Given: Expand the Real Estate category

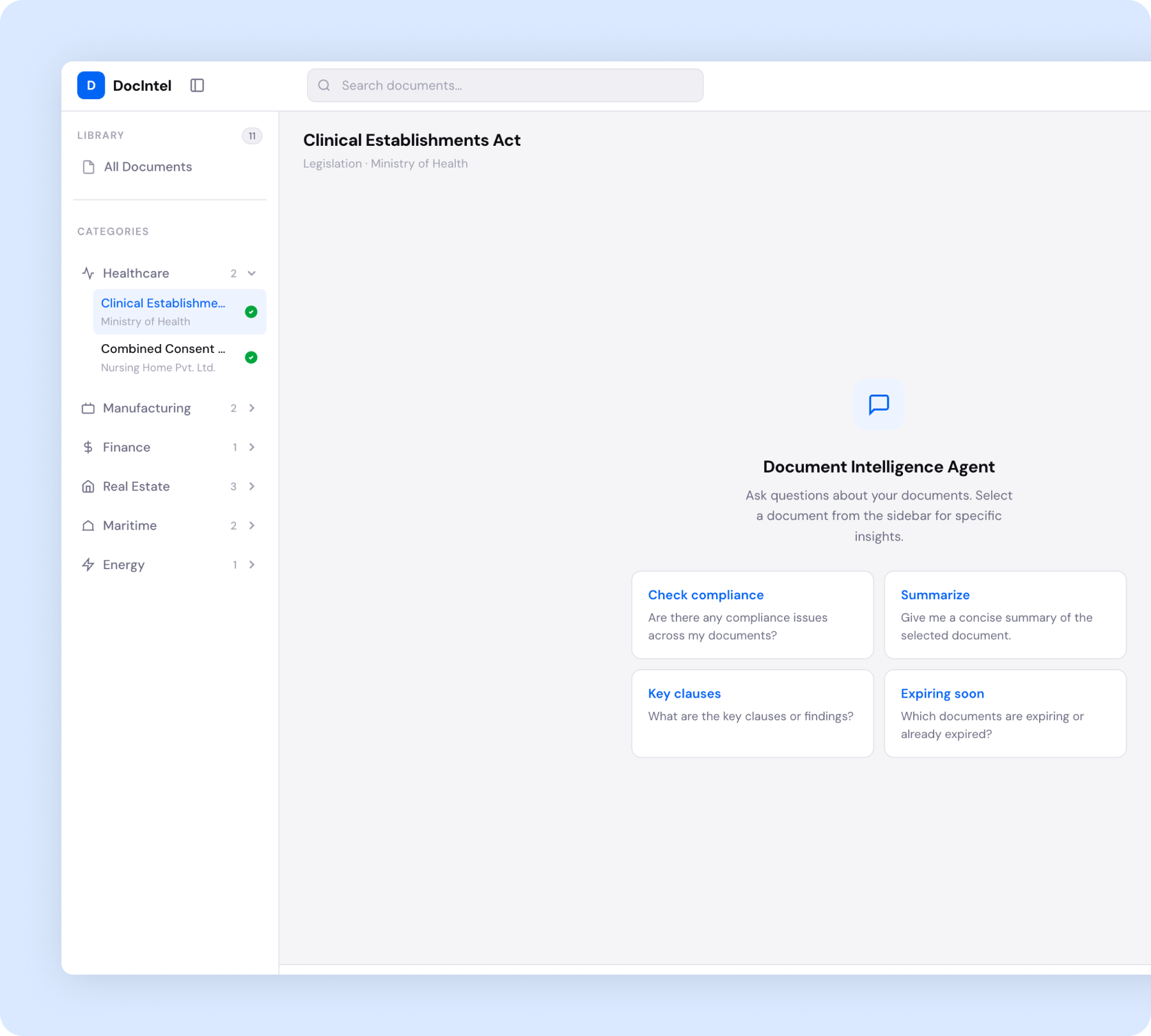Looking at the screenshot, I should (252, 486).
